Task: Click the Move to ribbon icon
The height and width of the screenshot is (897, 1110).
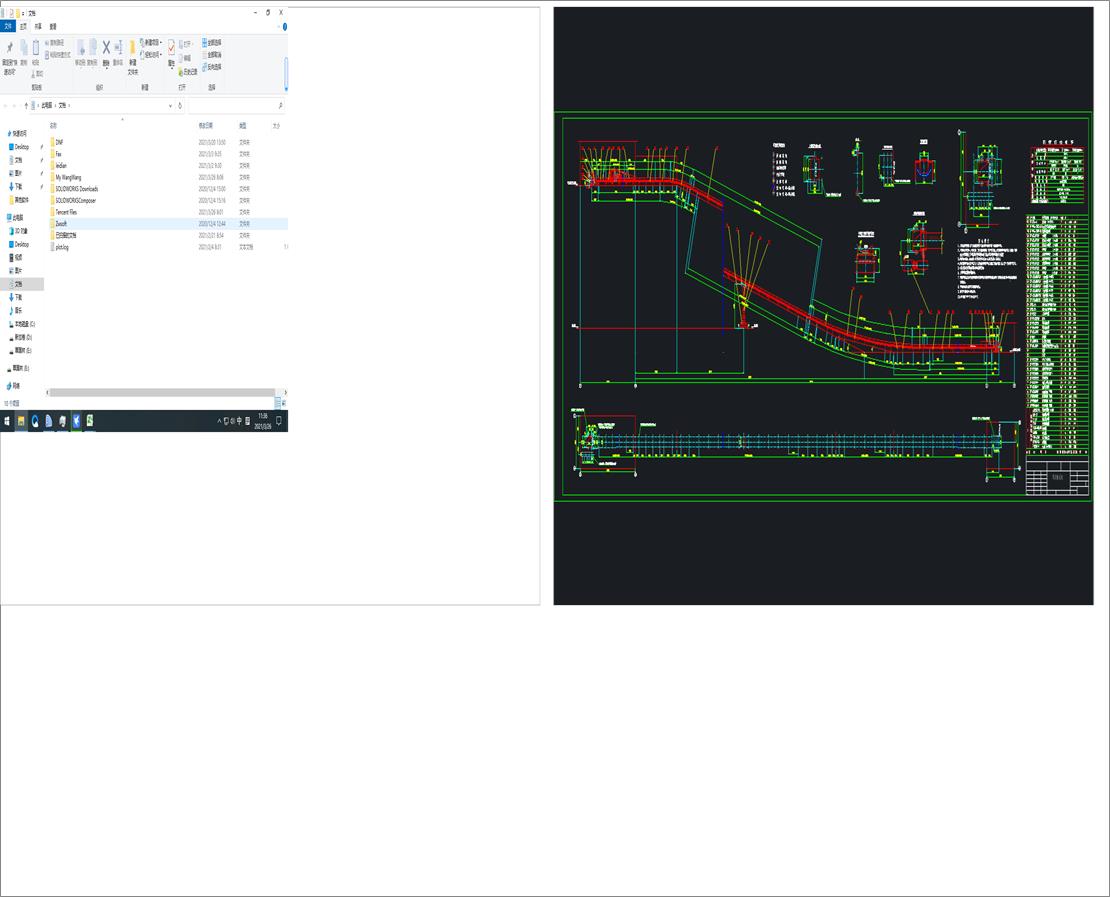Action: tap(81, 48)
